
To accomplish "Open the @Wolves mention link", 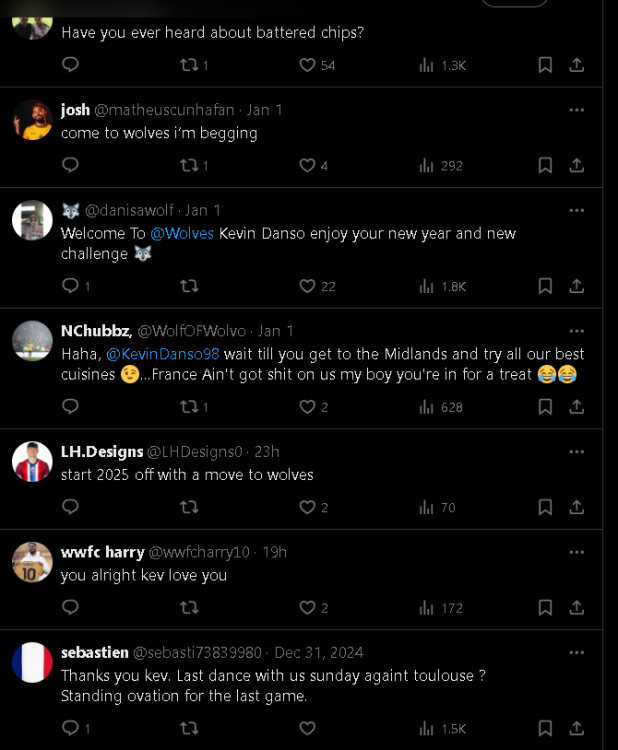I will click(x=182, y=233).
